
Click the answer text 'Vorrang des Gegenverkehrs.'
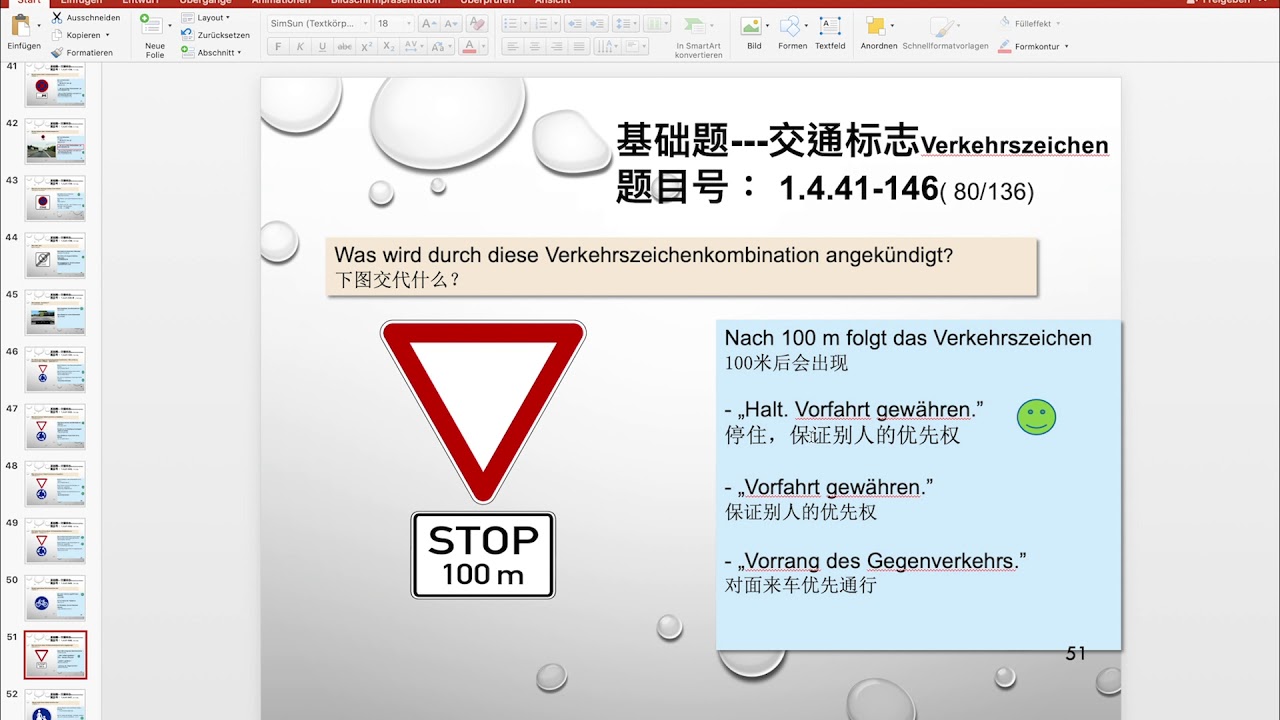pos(881,561)
